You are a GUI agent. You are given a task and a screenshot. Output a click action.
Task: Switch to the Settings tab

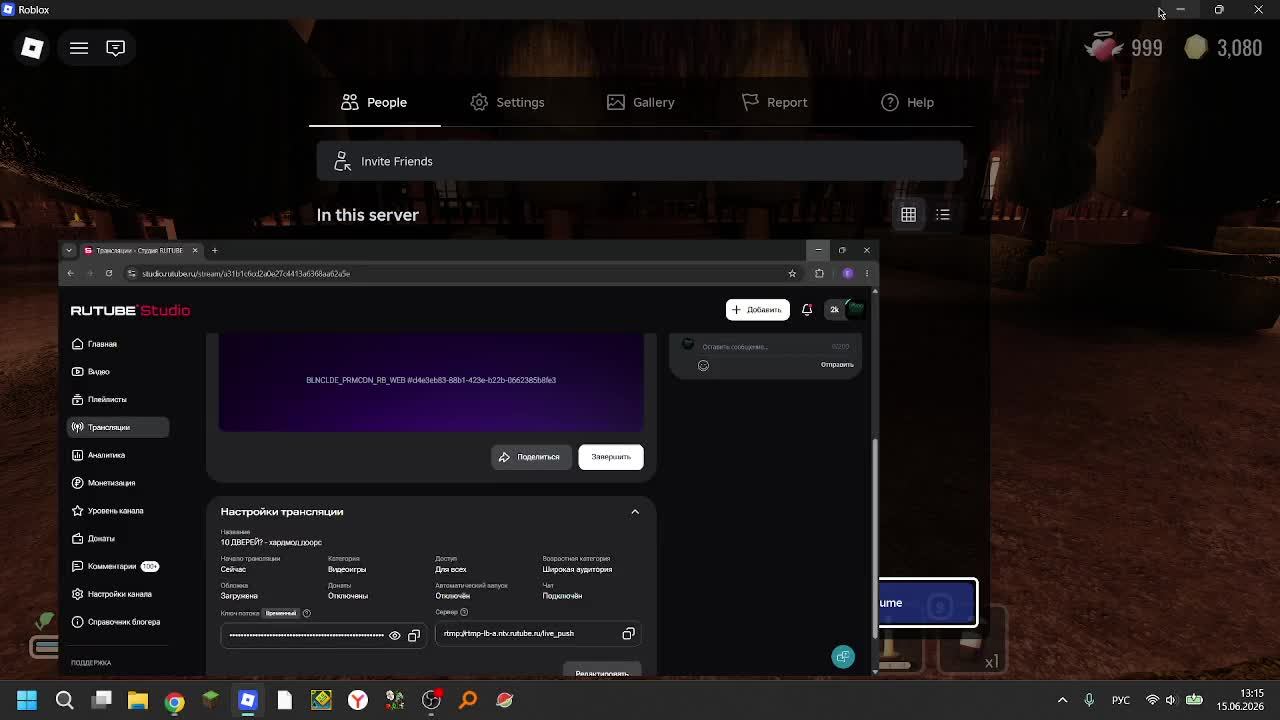coord(507,102)
